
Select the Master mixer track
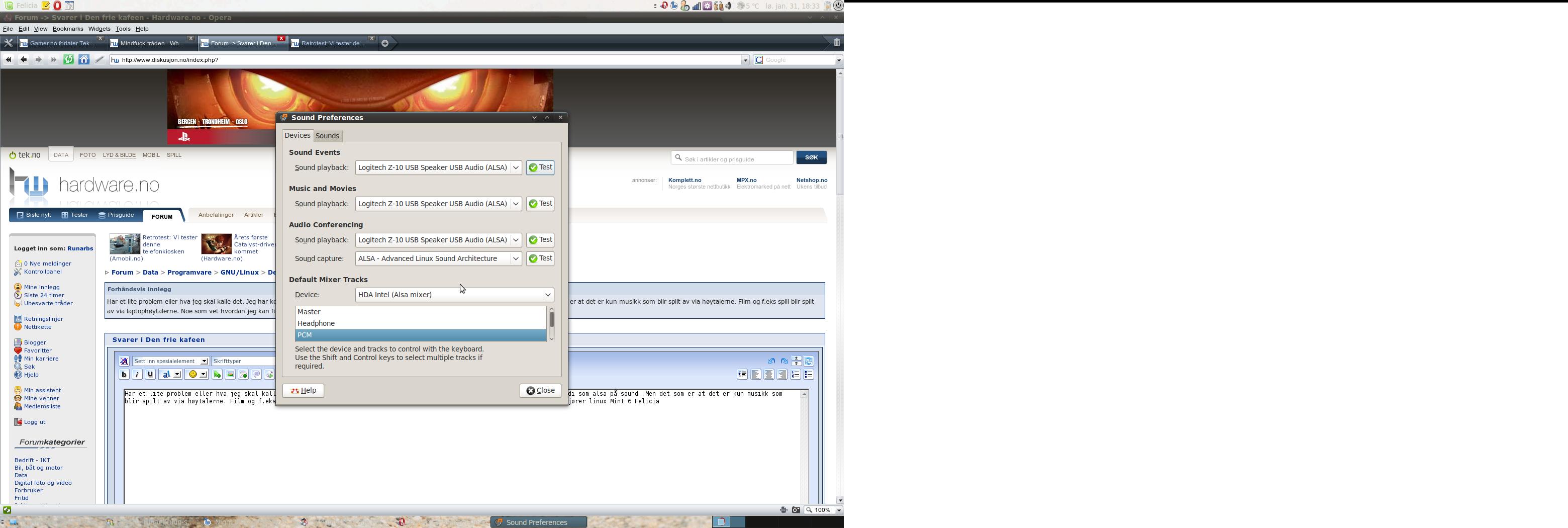(421, 312)
